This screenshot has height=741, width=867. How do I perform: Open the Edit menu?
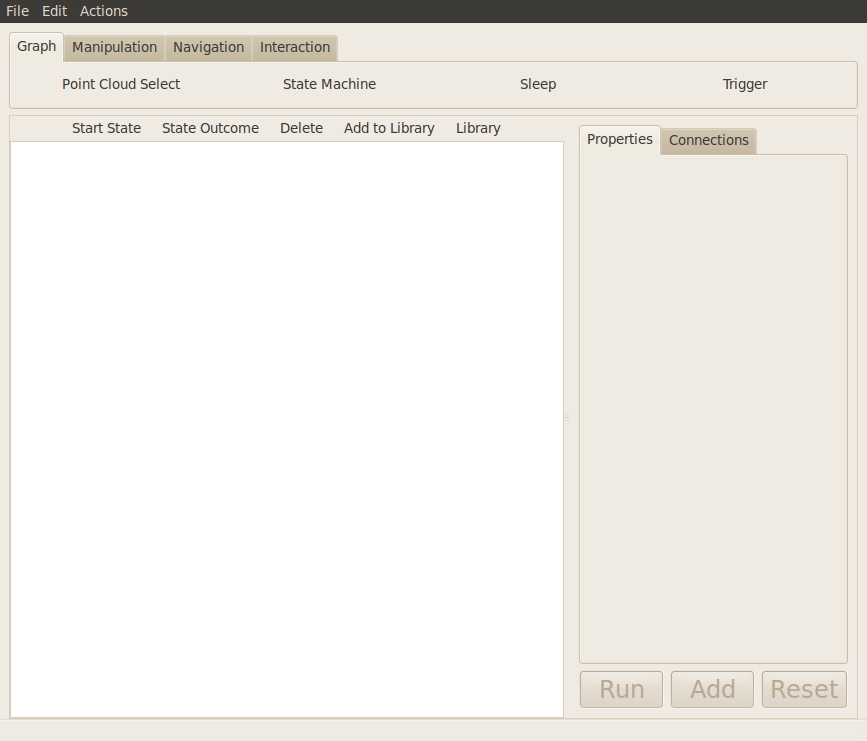coord(54,11)
